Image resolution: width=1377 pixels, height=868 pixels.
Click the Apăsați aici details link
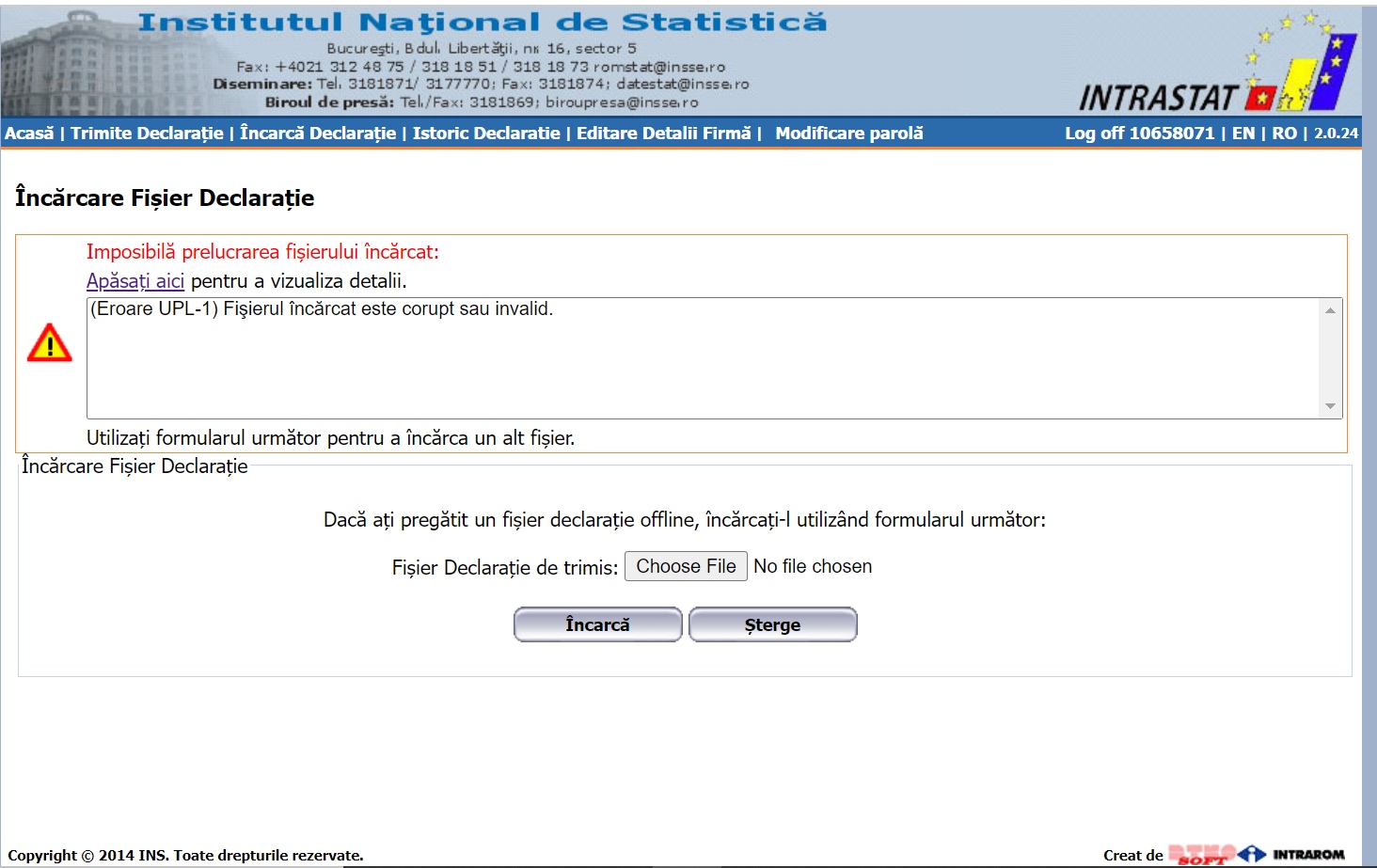click(x=135, y=280)
